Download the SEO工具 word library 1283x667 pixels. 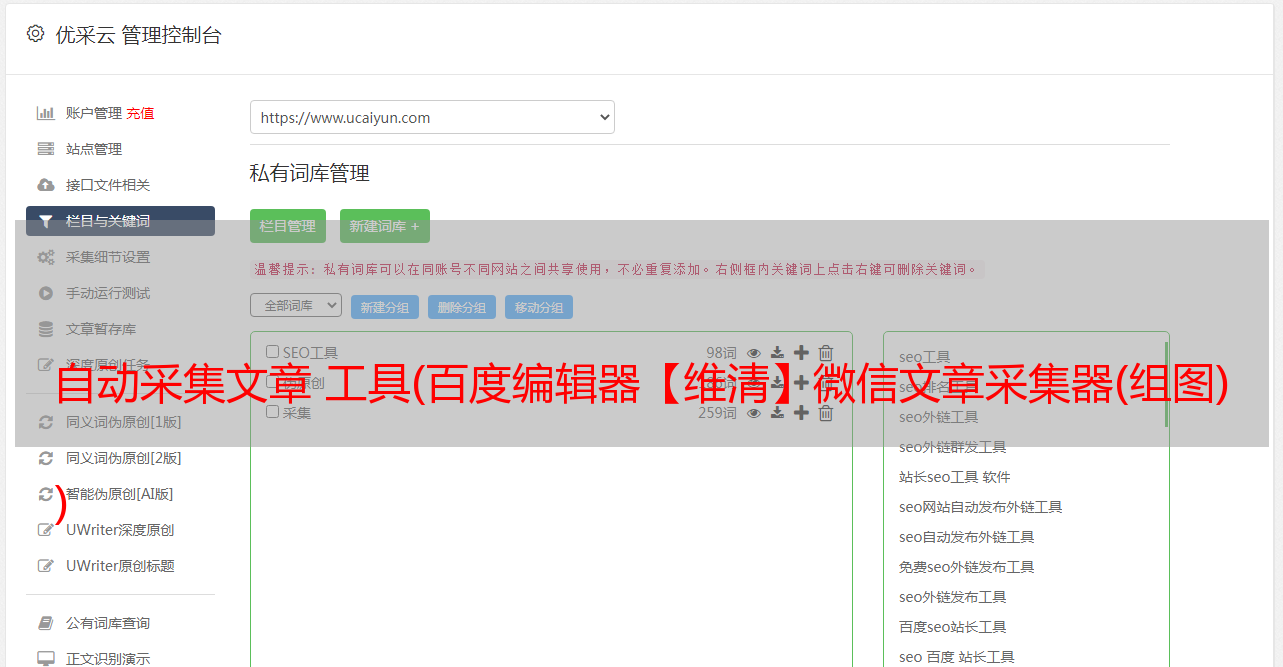pos(777,352)
